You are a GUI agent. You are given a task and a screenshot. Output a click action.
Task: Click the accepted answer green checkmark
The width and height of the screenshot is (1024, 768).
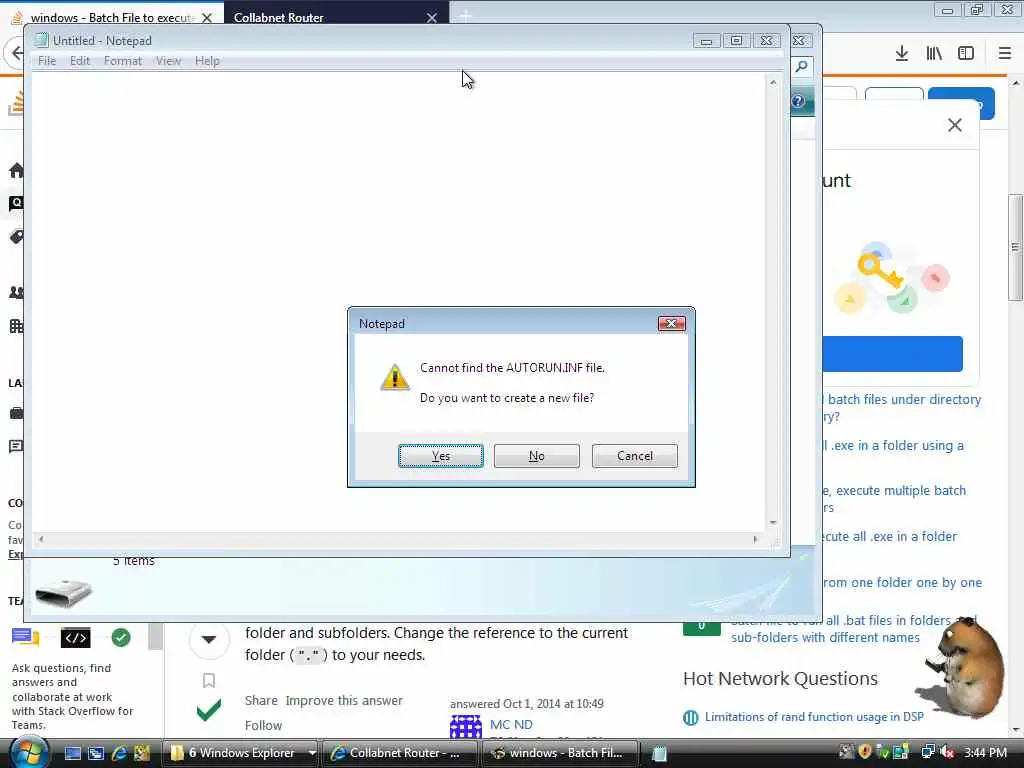(x=209, y=710)
